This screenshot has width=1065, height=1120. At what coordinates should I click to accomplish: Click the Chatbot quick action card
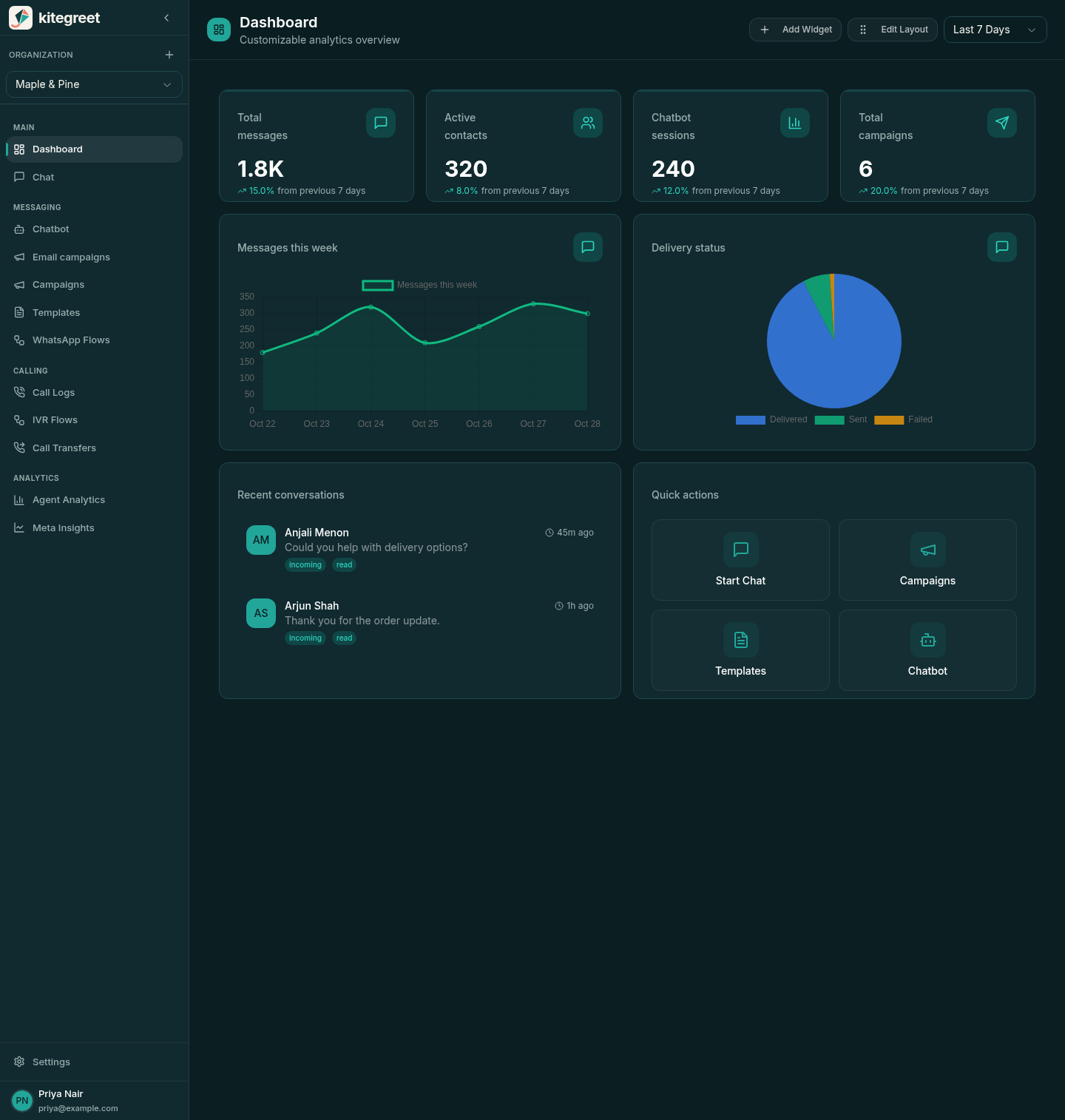(927, 650)
